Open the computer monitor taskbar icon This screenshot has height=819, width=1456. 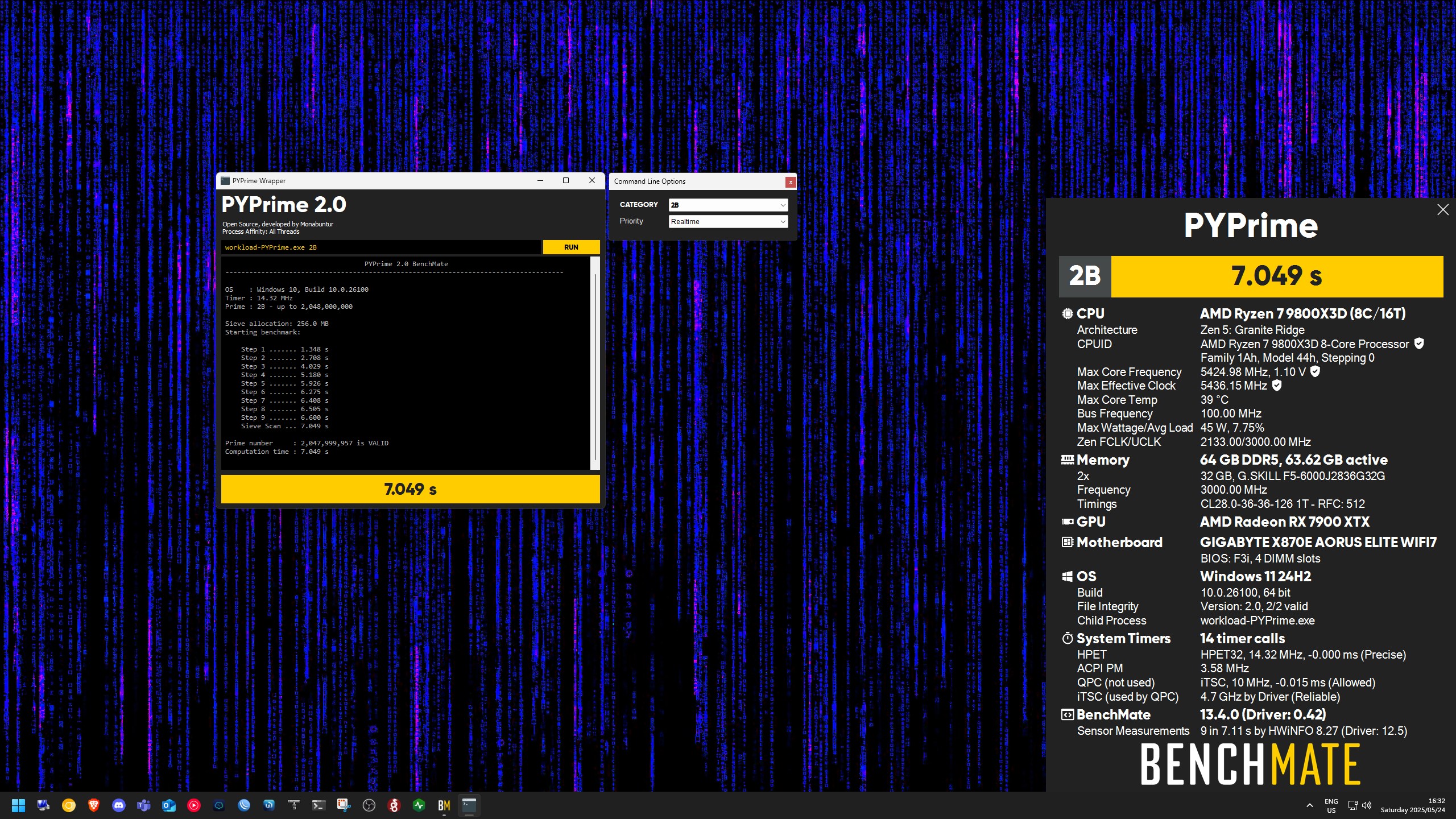pos(43,805)
